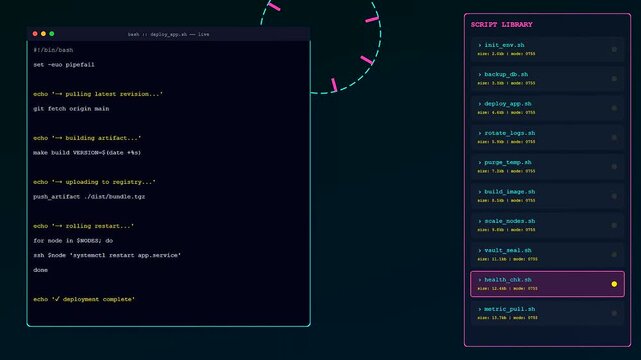Expand the chevron beside health_chk.sh

(x=480, y=280)
